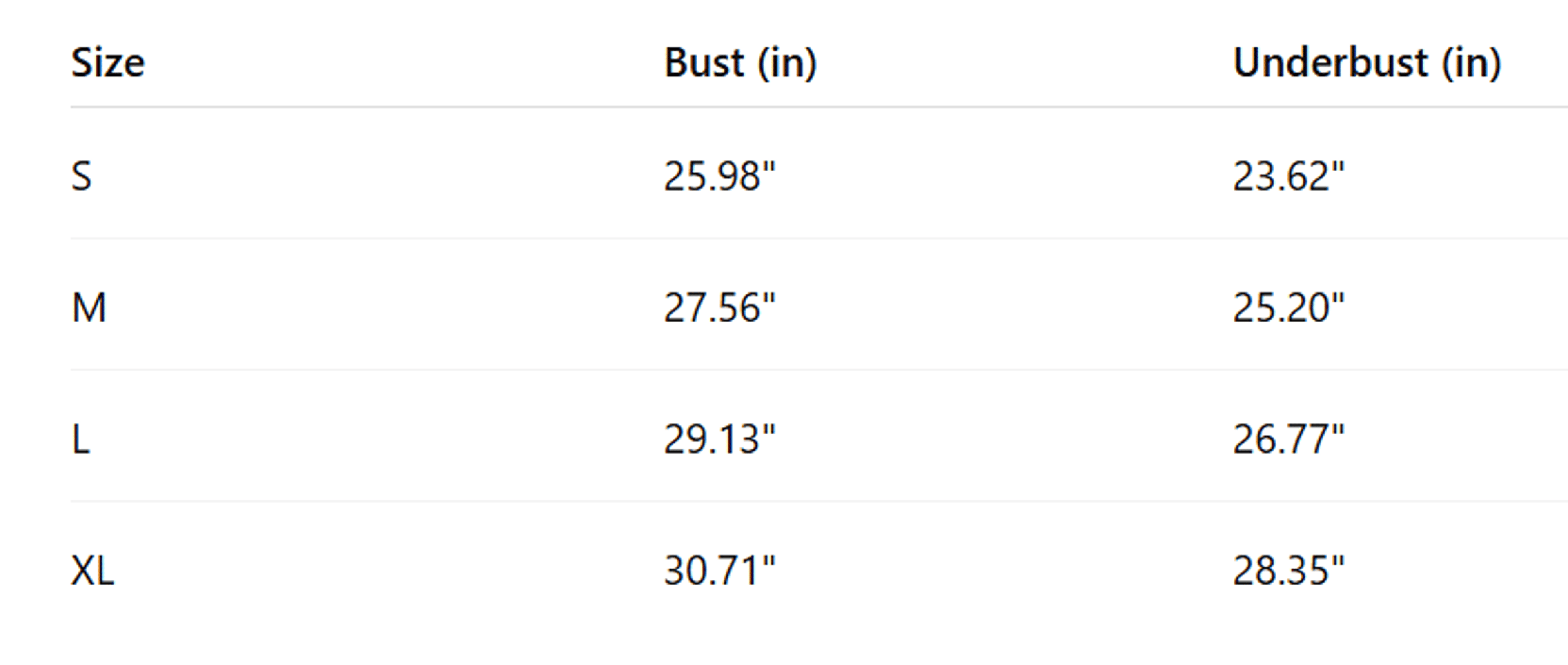Click the word Bust in header

point(704,63)
